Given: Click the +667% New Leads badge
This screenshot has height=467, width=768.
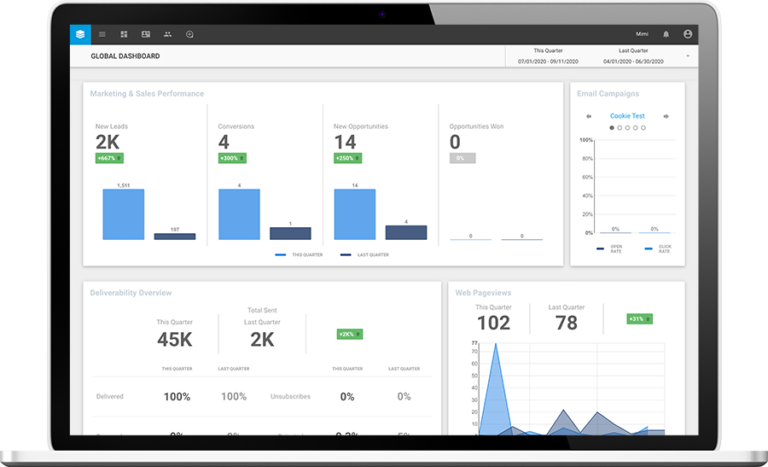Looking at the screenshot, I should pos(108,158).
